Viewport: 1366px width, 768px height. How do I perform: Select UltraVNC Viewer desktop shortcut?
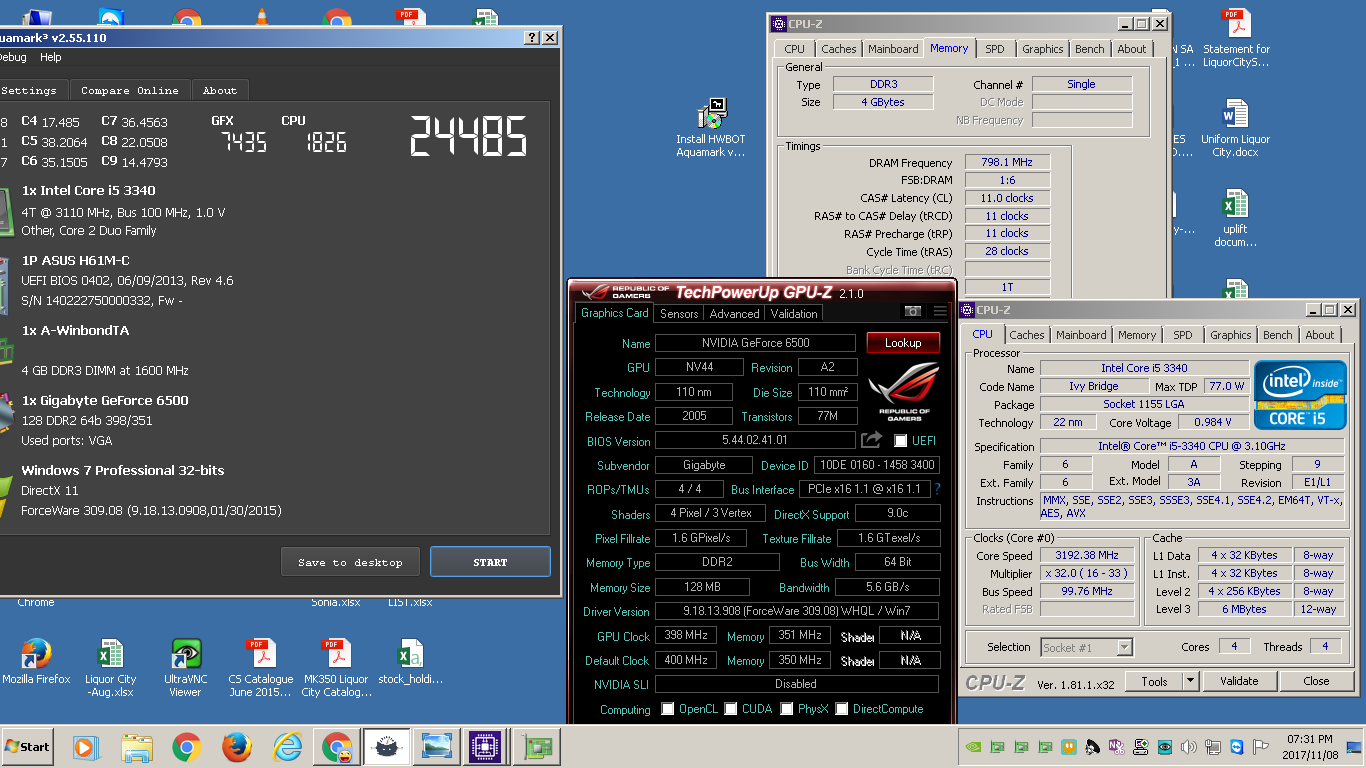(x=185, y=668)
